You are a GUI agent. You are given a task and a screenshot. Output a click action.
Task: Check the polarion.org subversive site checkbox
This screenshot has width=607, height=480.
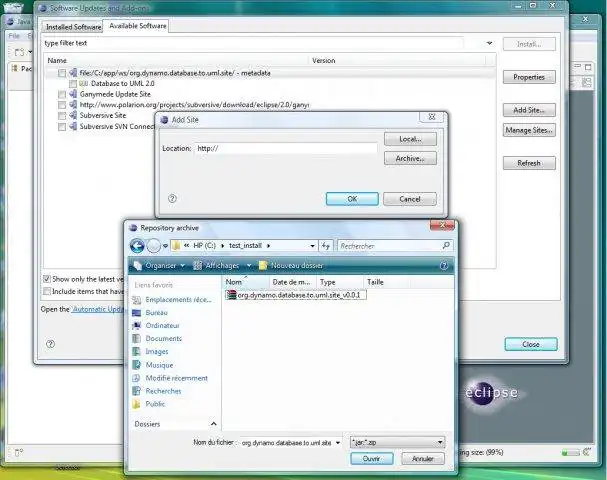pos(62,105)
